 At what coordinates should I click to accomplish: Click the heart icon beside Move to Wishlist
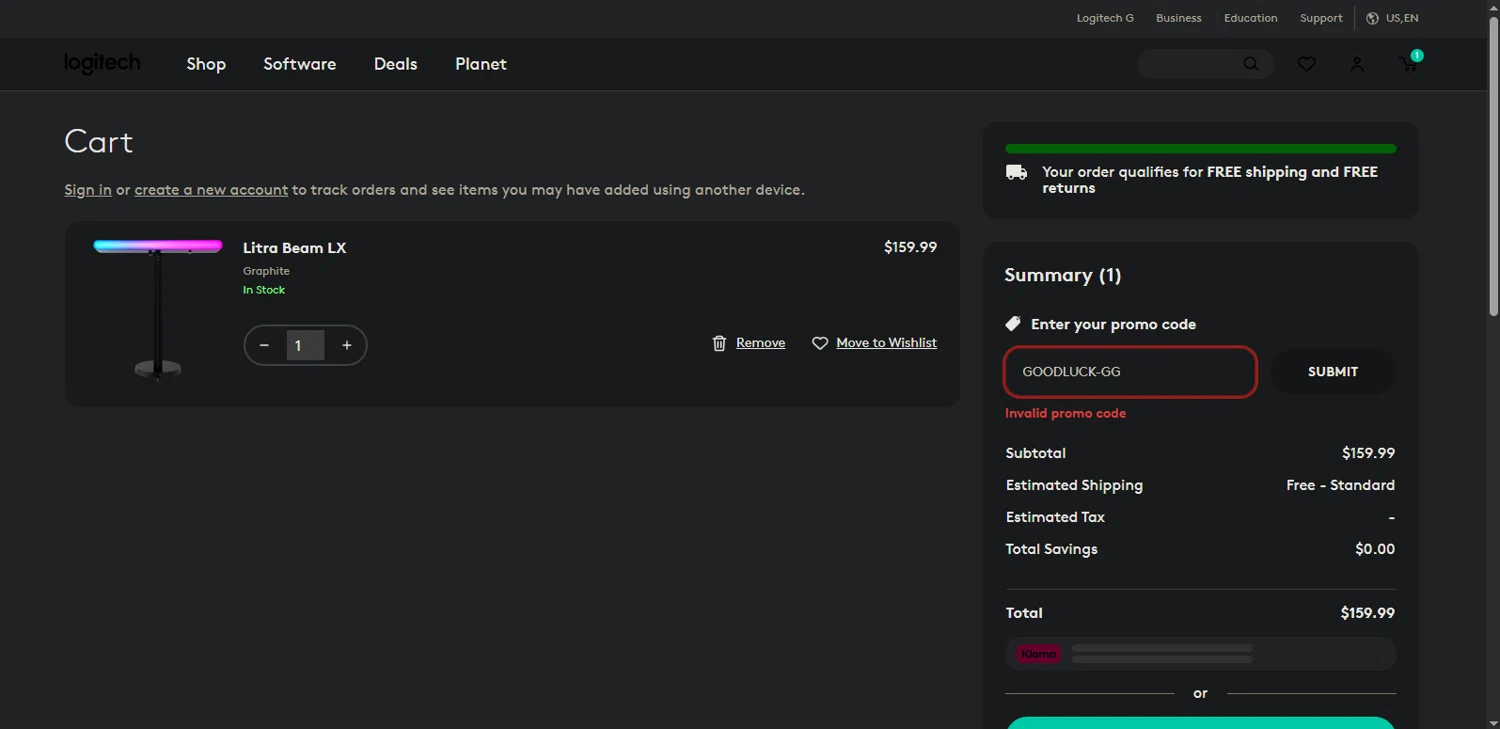(x=820, y=343)
